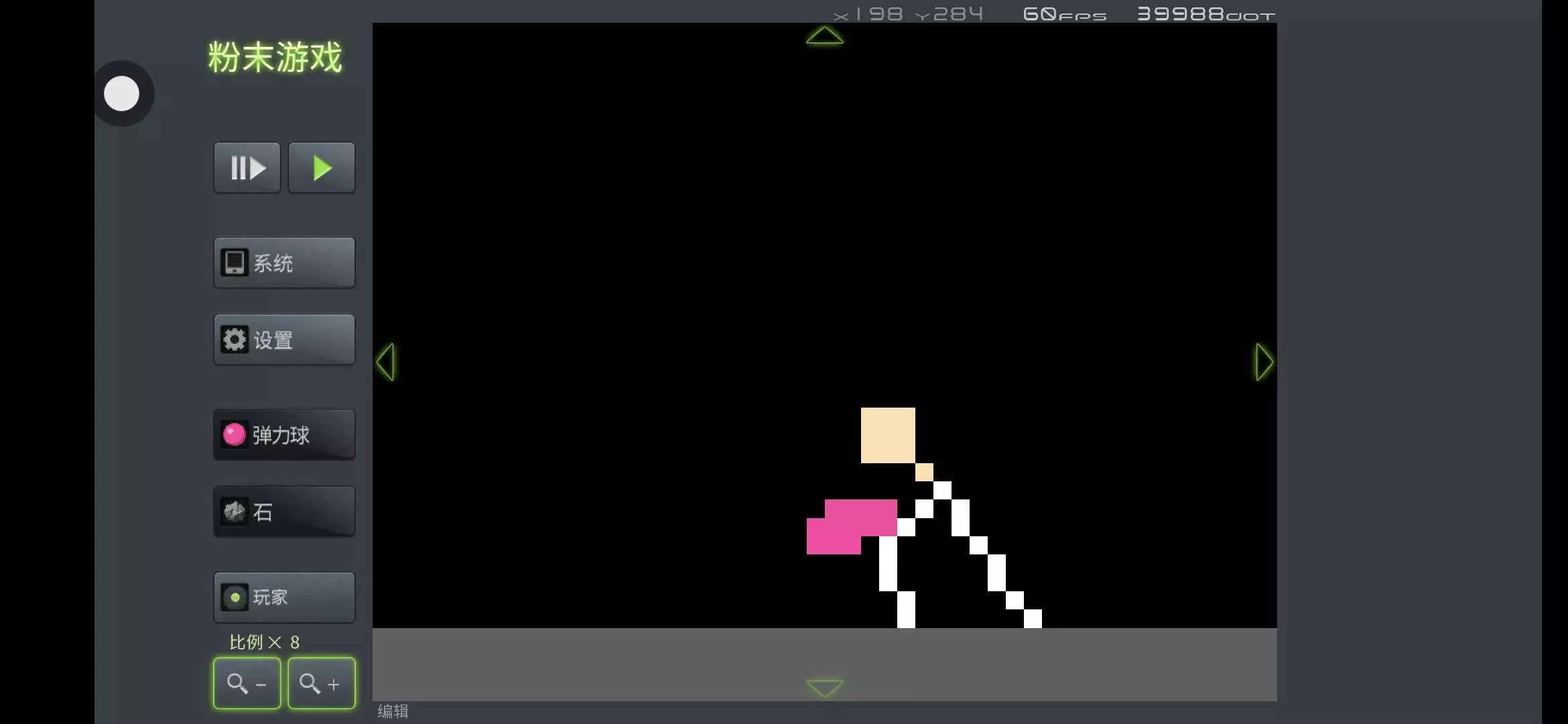Click the 比例 × 8 scale label
Image resolution: width=1568 pixels, height=724 pixels.
tap(264, 642)
